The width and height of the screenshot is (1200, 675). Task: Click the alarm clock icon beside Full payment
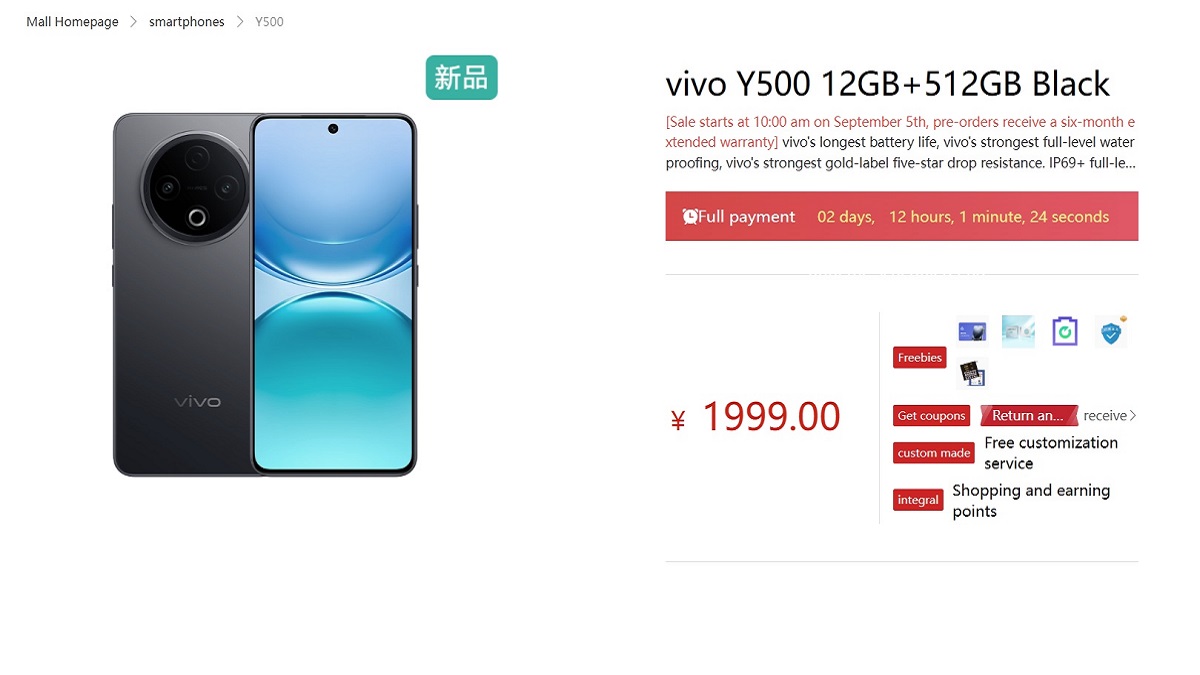pos(690,216)
